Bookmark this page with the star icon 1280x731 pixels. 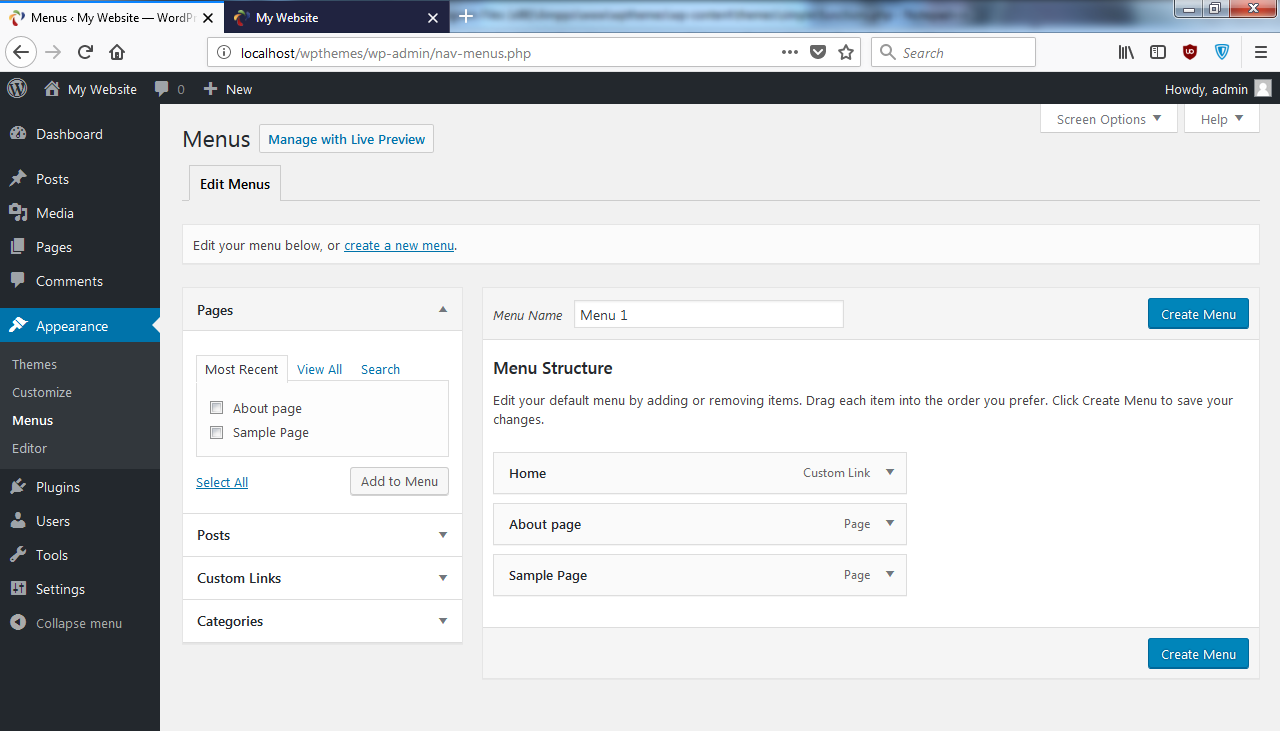pyautogui.click(x=846, y=53)
